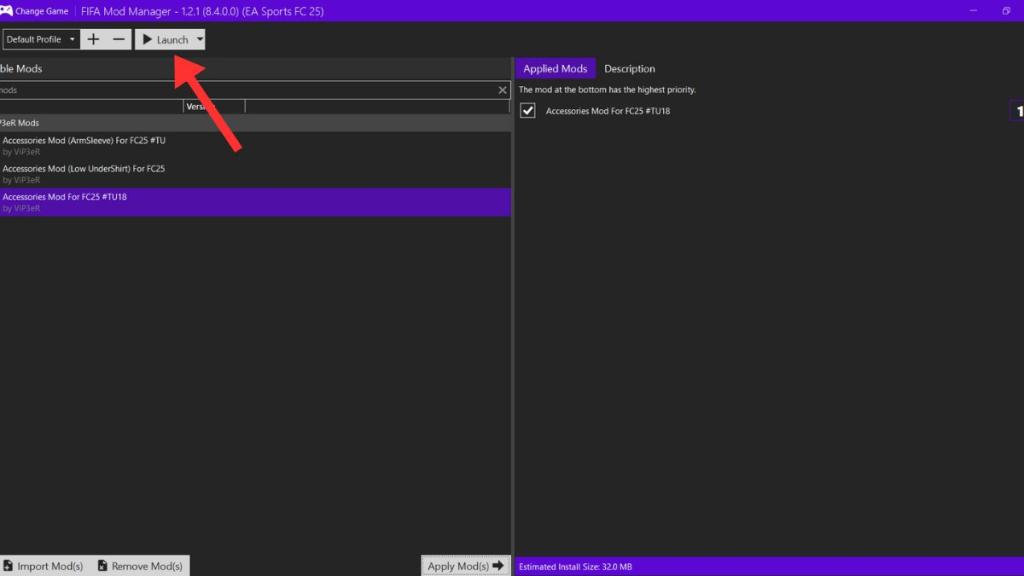Click the plus icon to add a profile

pos(92,39)
